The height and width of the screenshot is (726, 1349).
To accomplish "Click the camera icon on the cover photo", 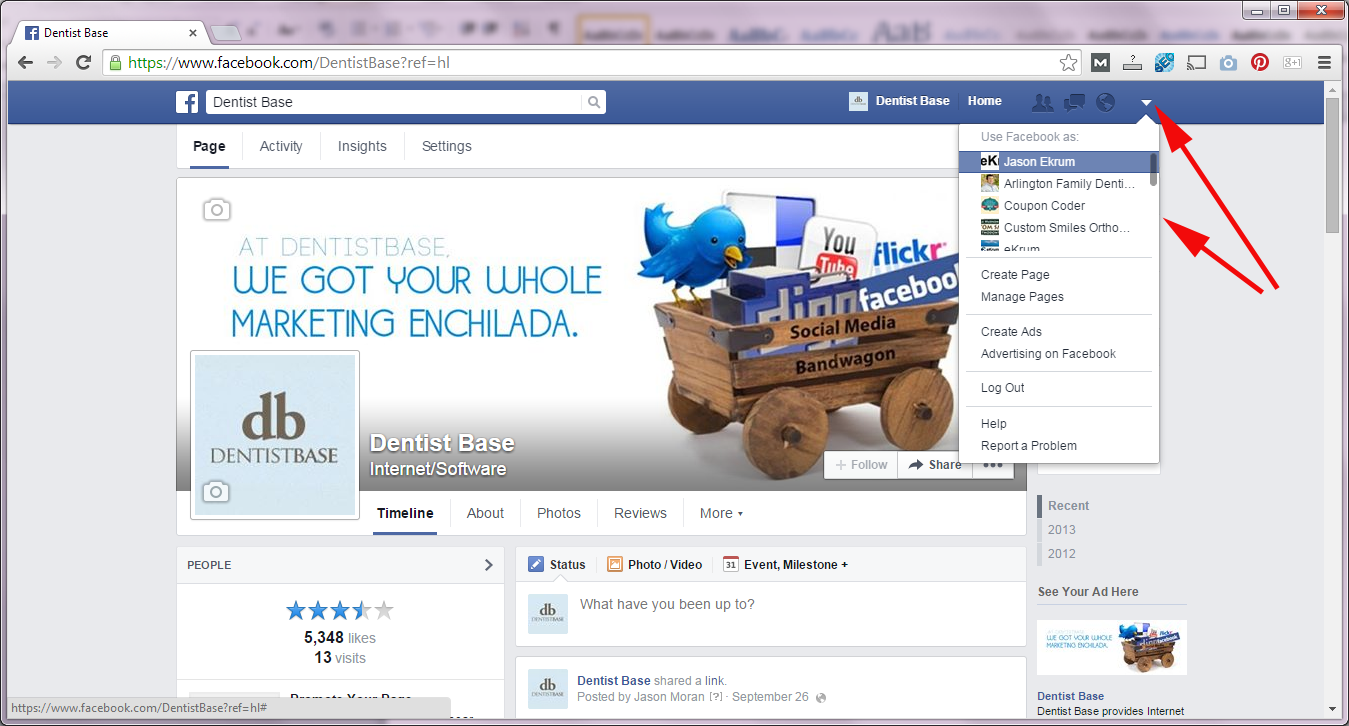I will click(216, 209).
